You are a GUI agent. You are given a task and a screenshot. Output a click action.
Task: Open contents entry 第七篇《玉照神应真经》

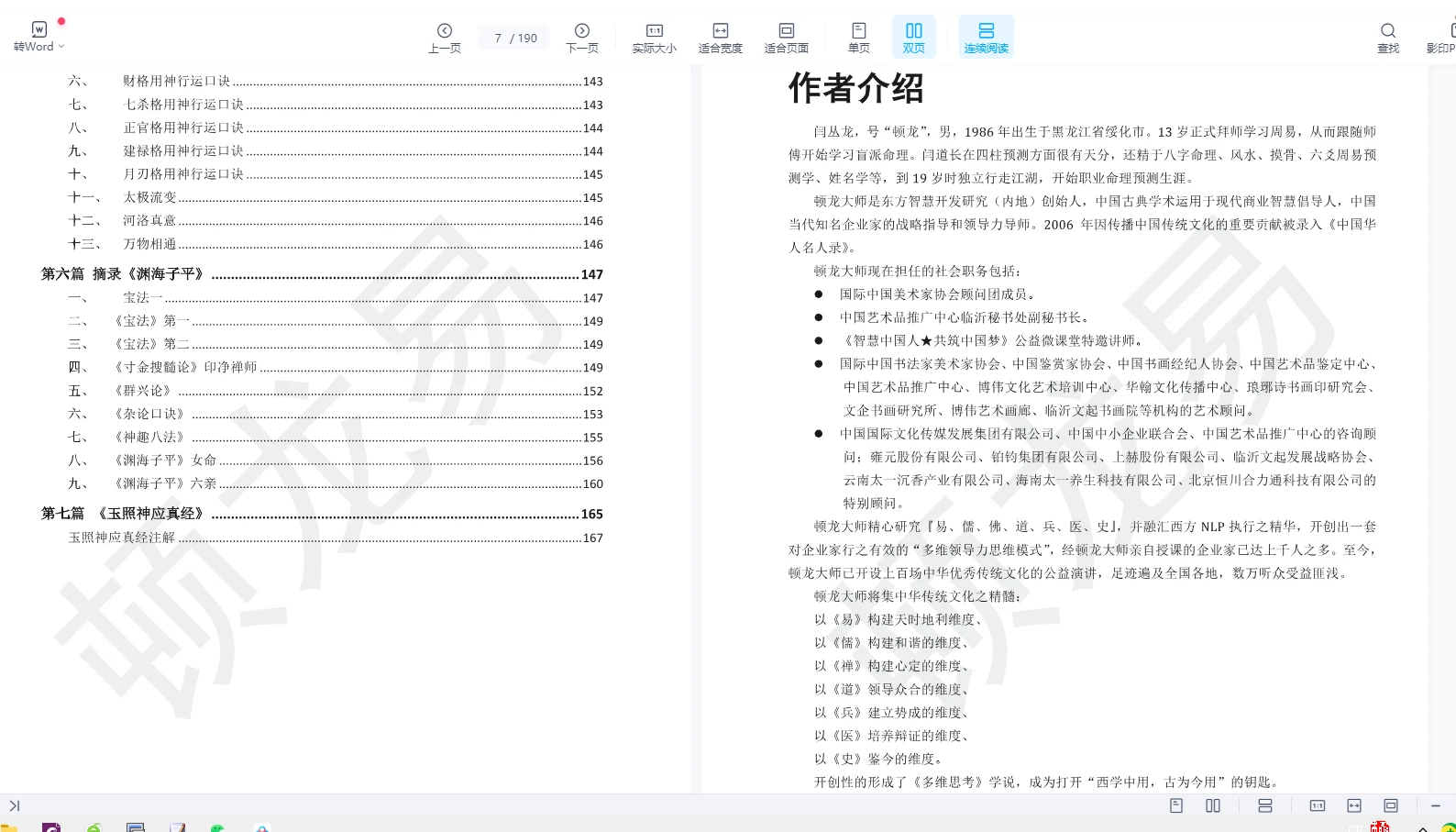click(322, 514)
